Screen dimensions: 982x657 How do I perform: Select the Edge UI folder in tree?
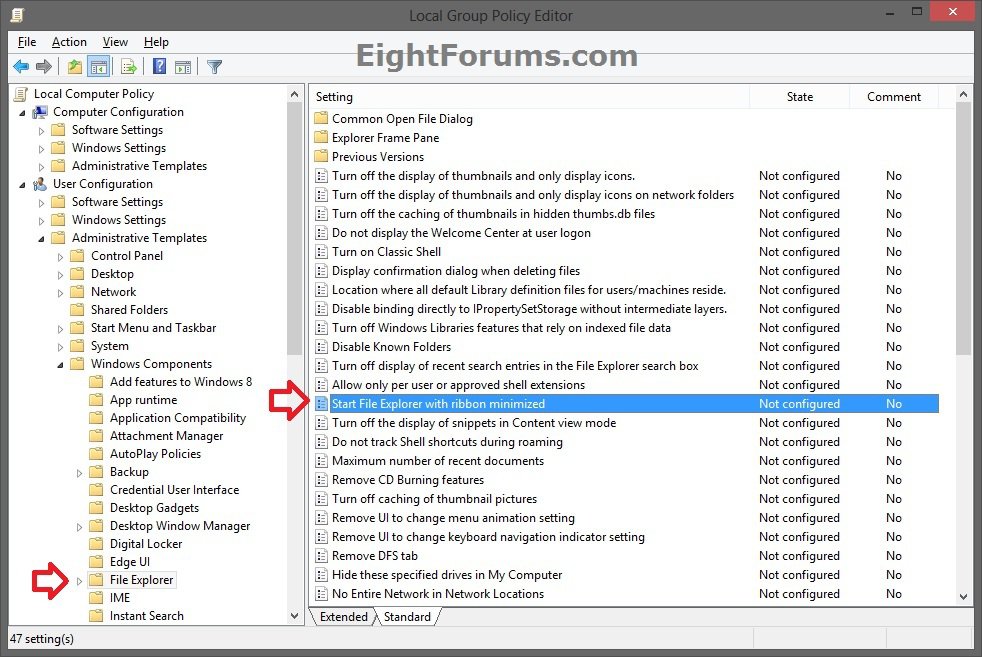click(x=129, y=562)
